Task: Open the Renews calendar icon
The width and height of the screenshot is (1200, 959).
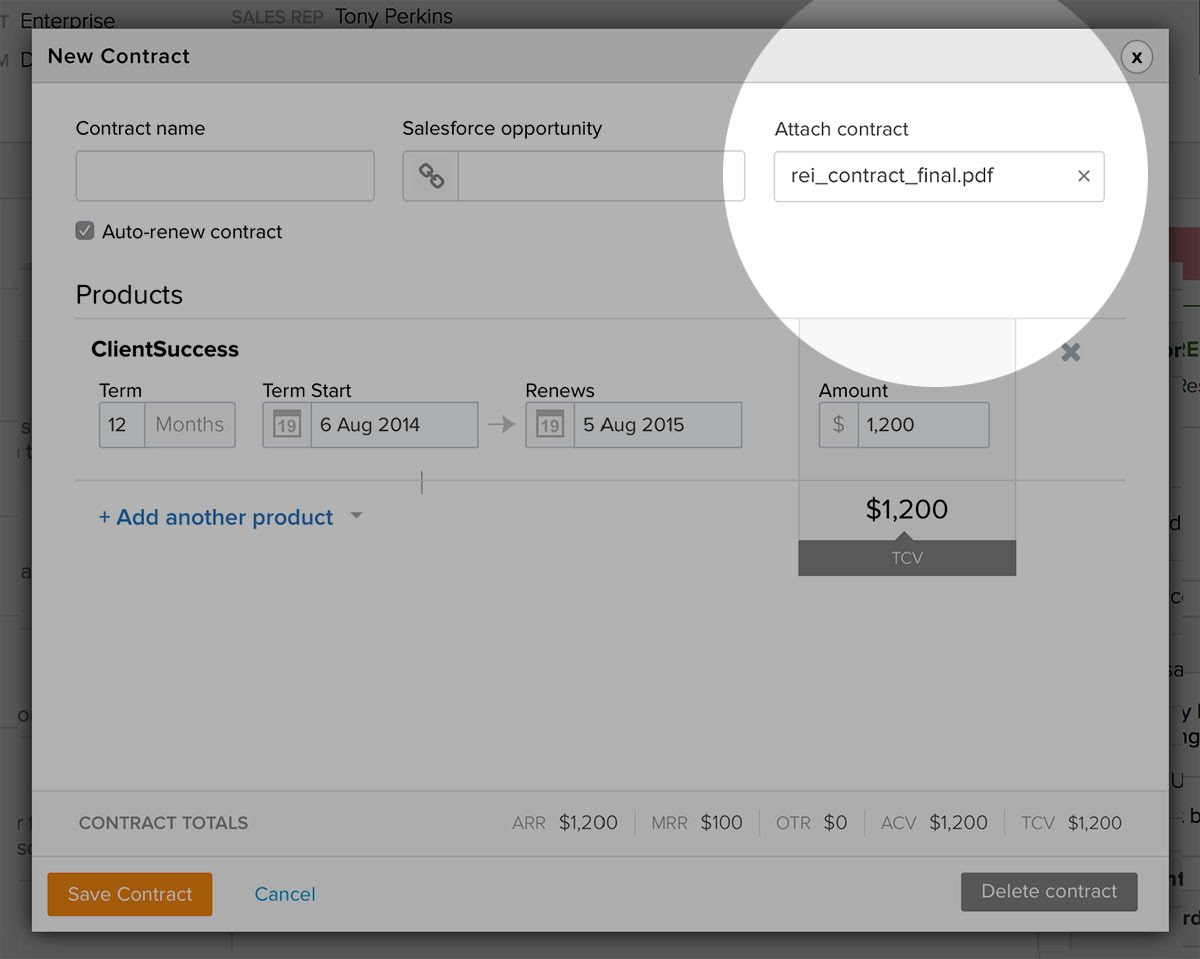Action: click(x=550, y=424)
